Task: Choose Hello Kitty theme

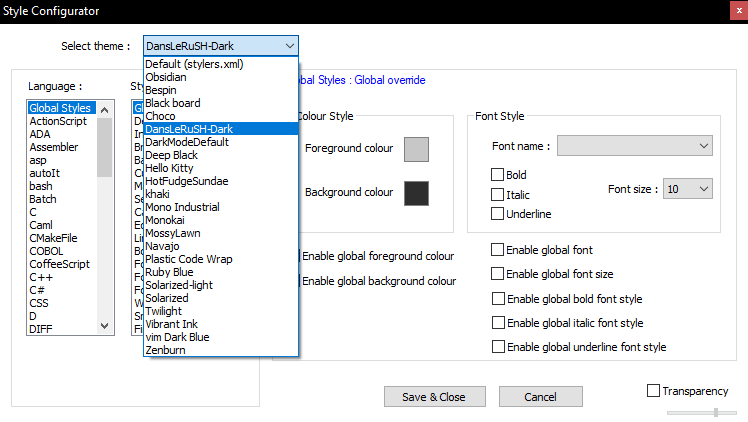Action: click(x=221, y=168)
